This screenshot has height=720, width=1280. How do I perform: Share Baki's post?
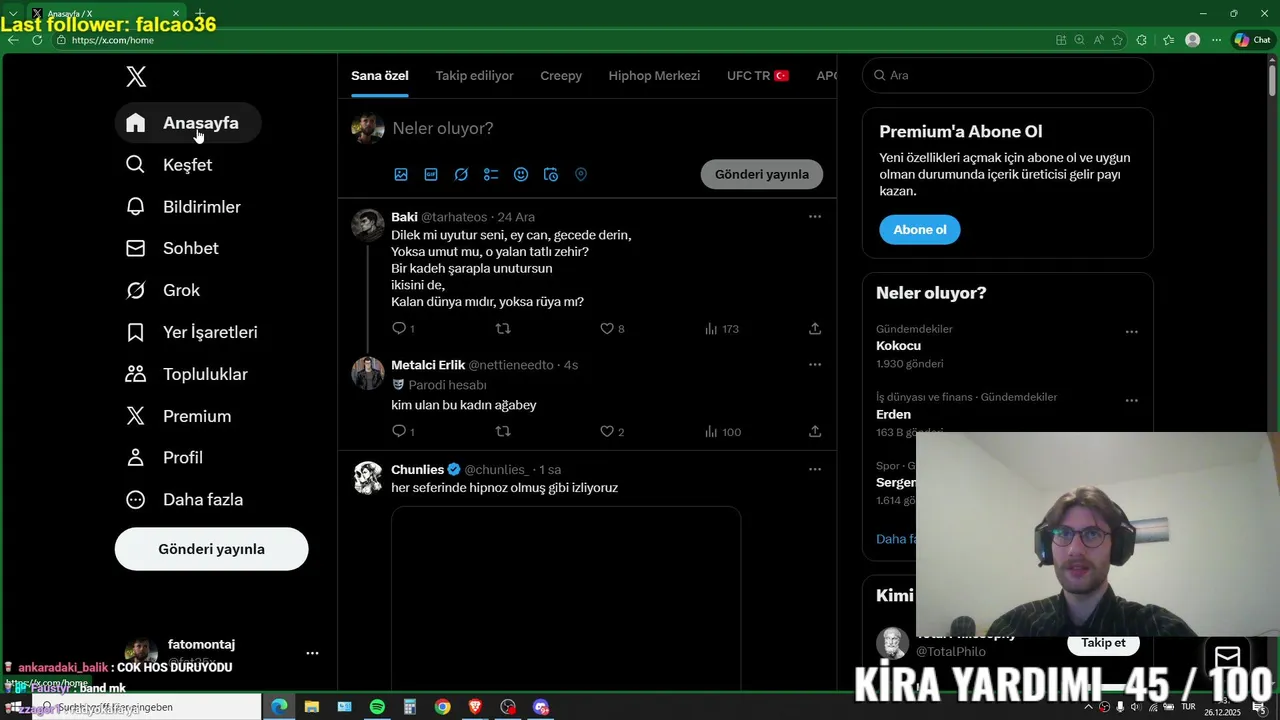point(815,328)
